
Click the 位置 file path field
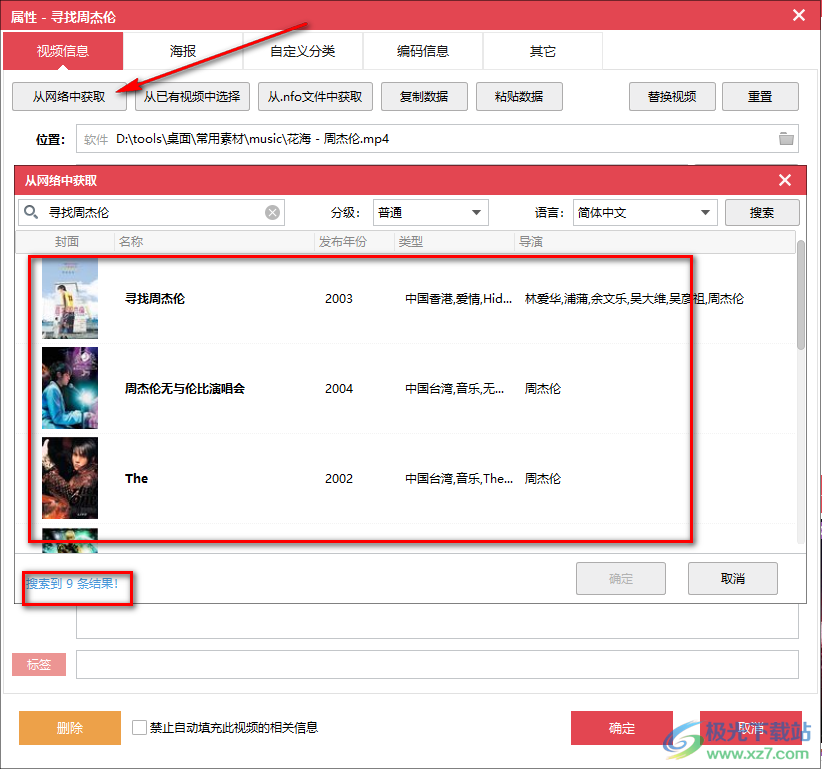(x=437, y=139)
